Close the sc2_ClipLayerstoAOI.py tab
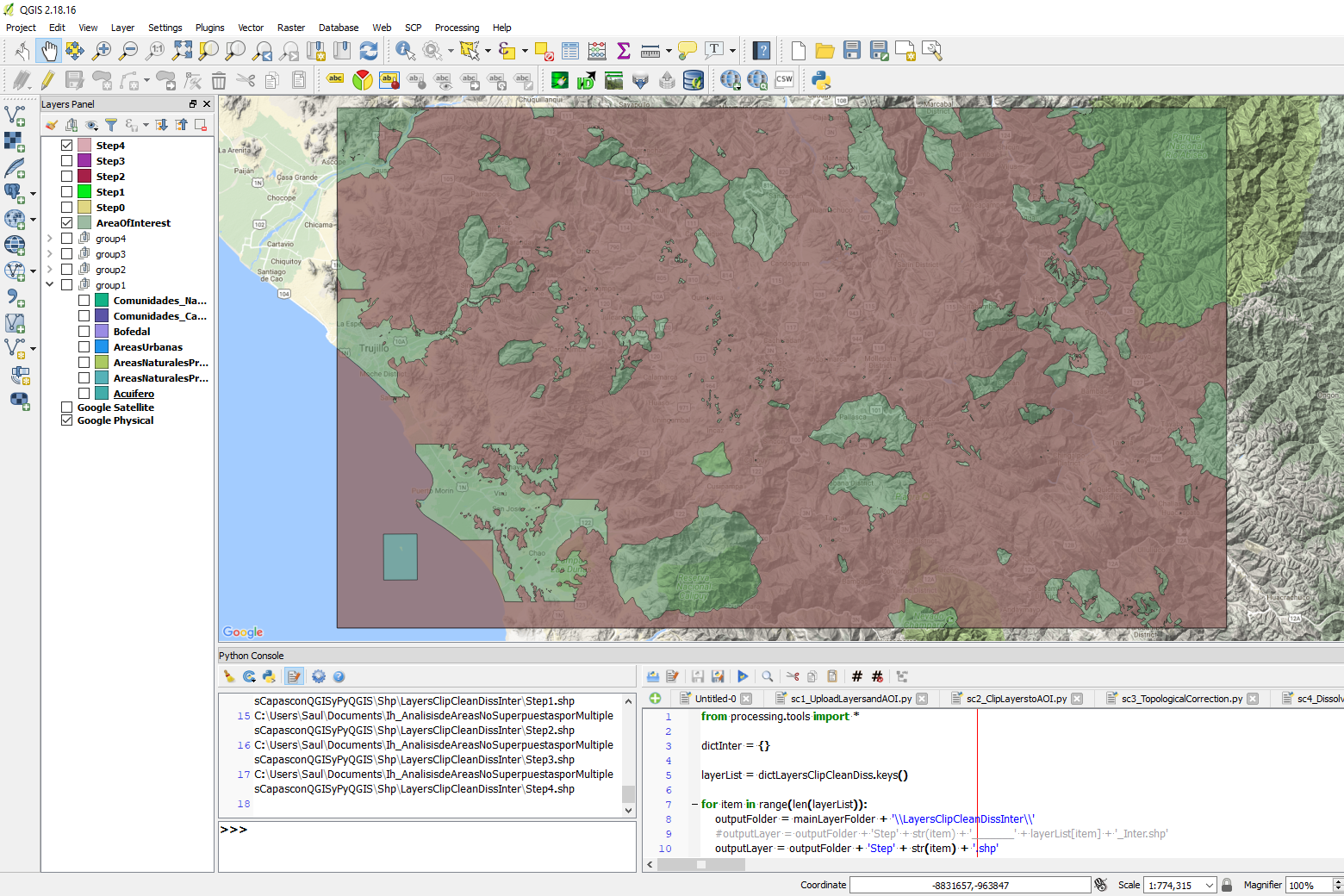1344x896 pixels. [x=1077, y=699]
